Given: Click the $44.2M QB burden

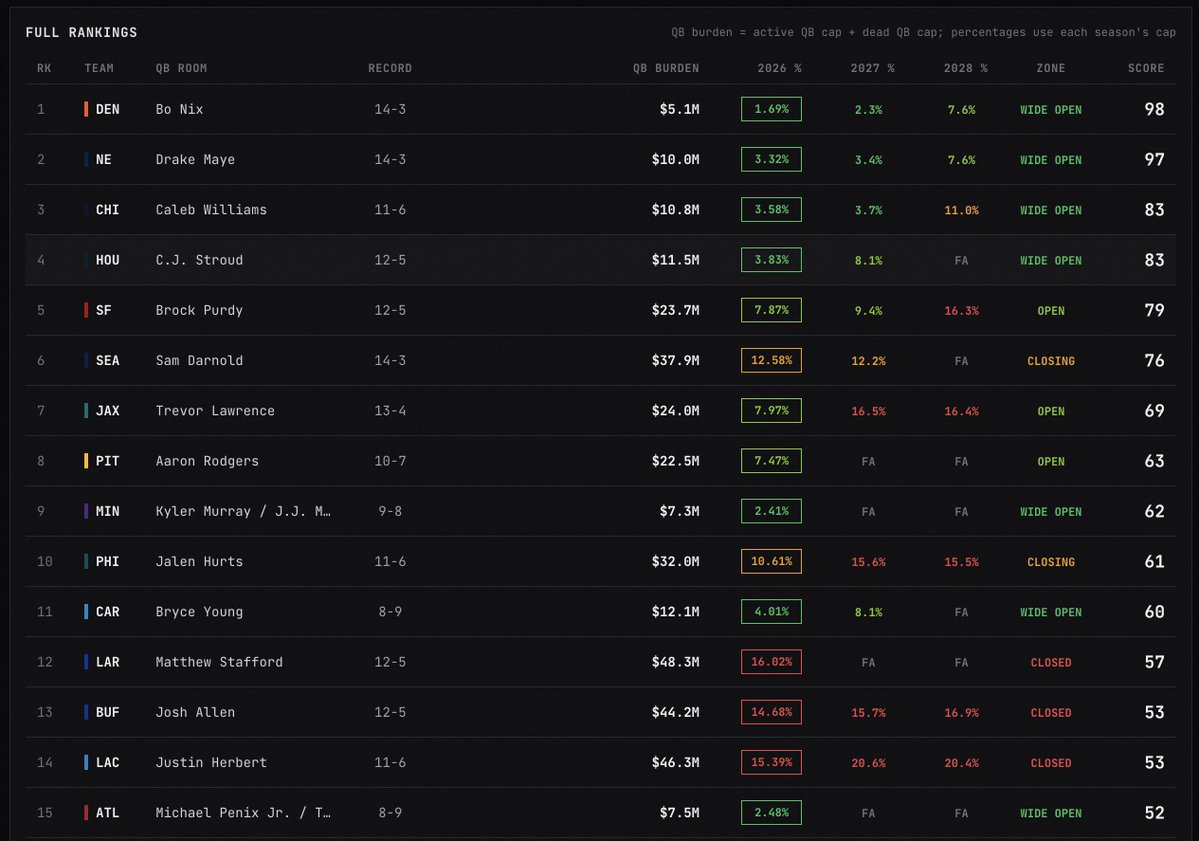Looking at the screenshot, I should (675, 713).
